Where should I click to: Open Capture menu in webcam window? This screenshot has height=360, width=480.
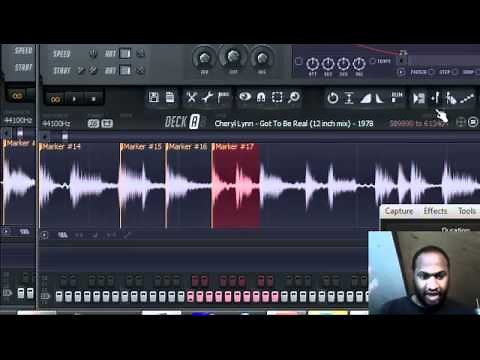point(399,211)
